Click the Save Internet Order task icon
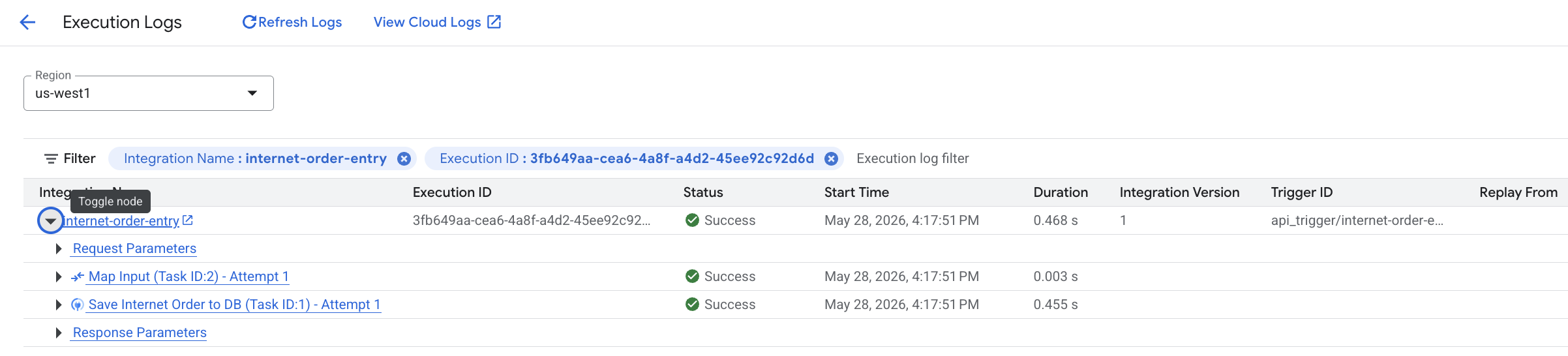Screen dimensions: 1568x356 click(78, 304)
